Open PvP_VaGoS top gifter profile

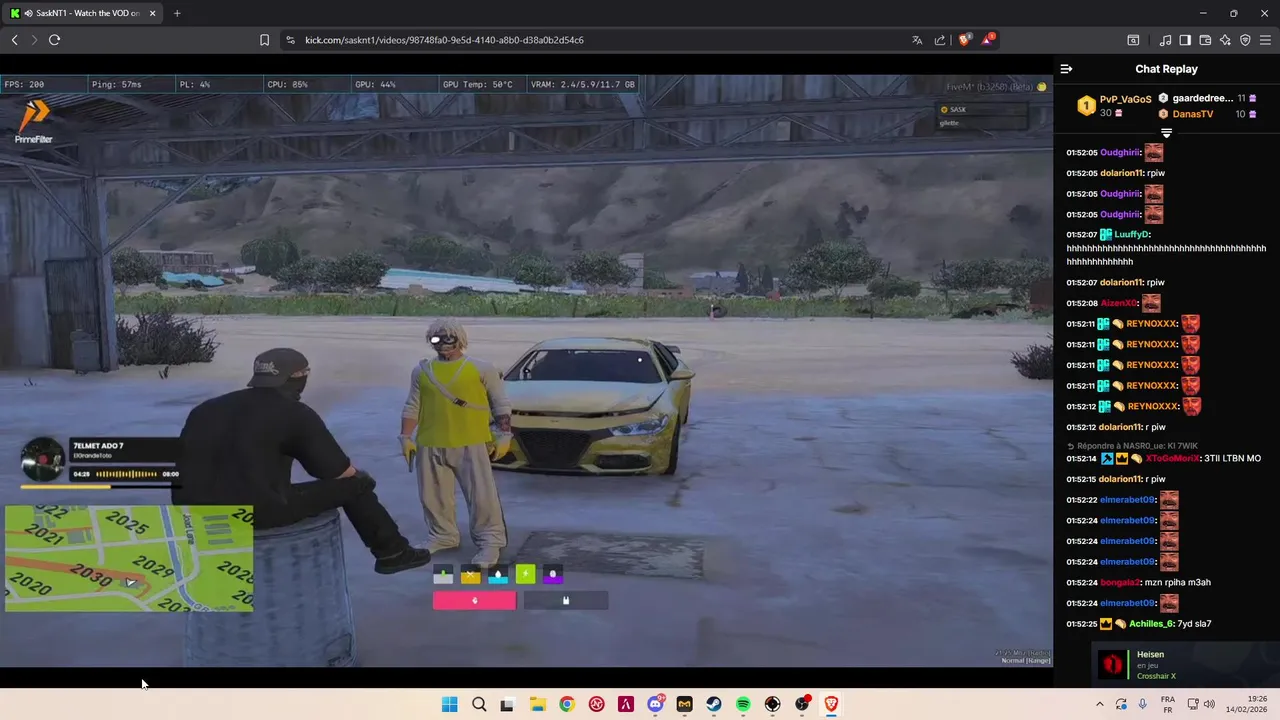click(1125, 100)
